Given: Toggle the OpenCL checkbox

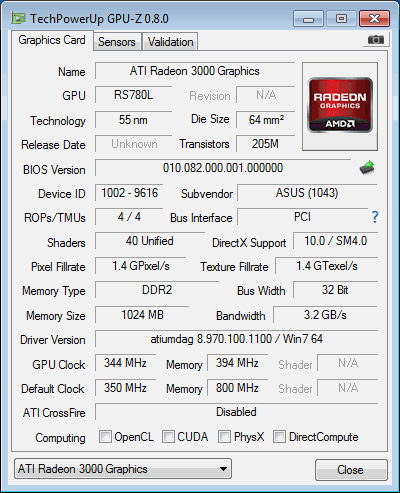Looking at the screenshot, I should tap(105, 436).
